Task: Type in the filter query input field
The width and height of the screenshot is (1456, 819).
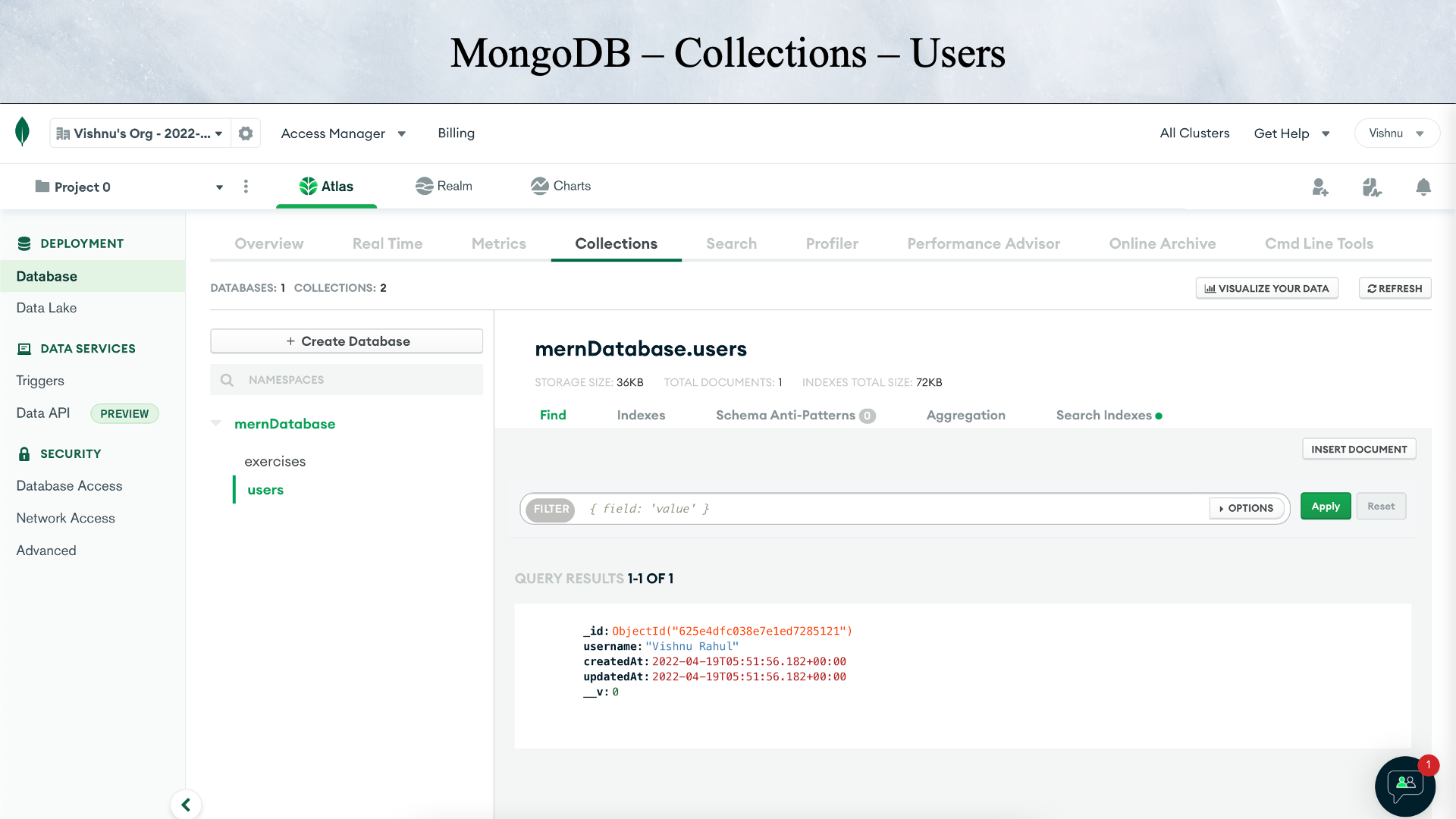Action: (834, 508)
